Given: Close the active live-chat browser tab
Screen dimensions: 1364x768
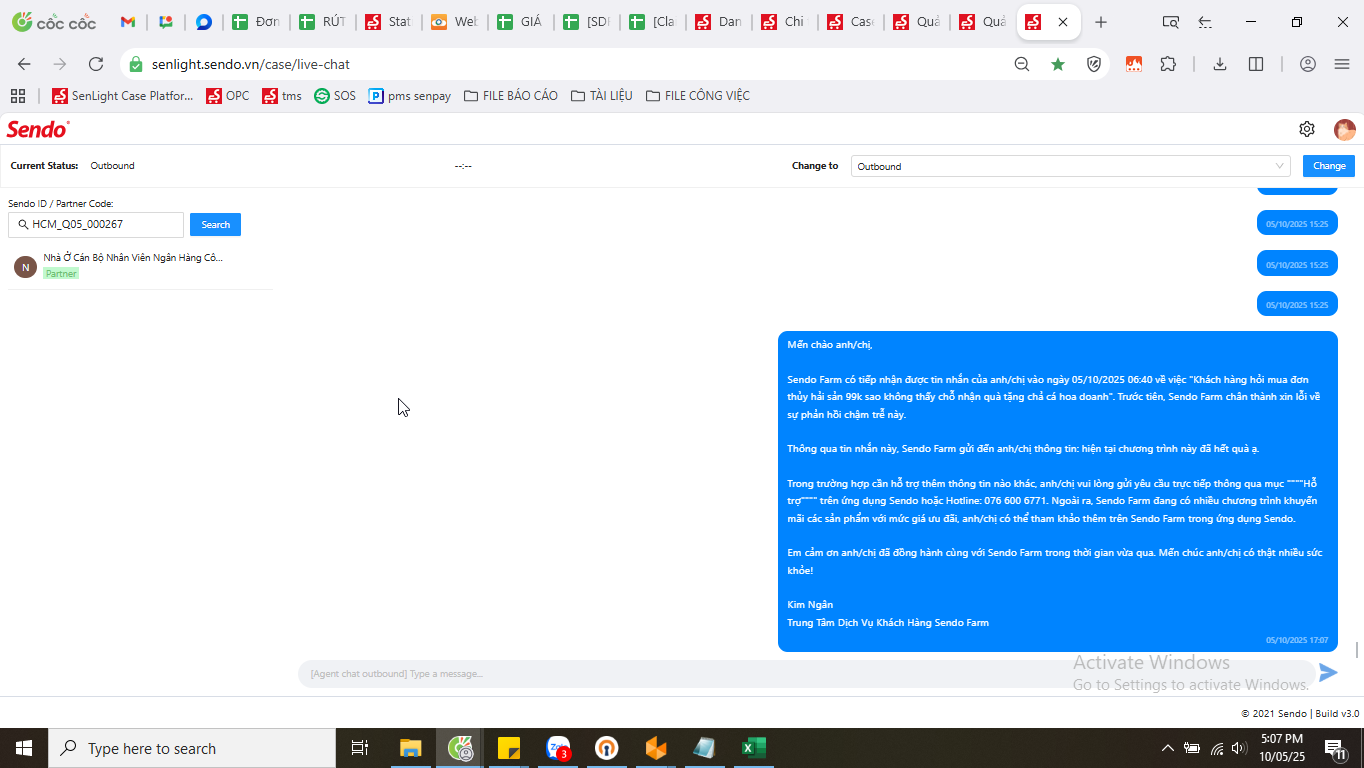Looking at the screenshot, I should (x=1062, y=22).
